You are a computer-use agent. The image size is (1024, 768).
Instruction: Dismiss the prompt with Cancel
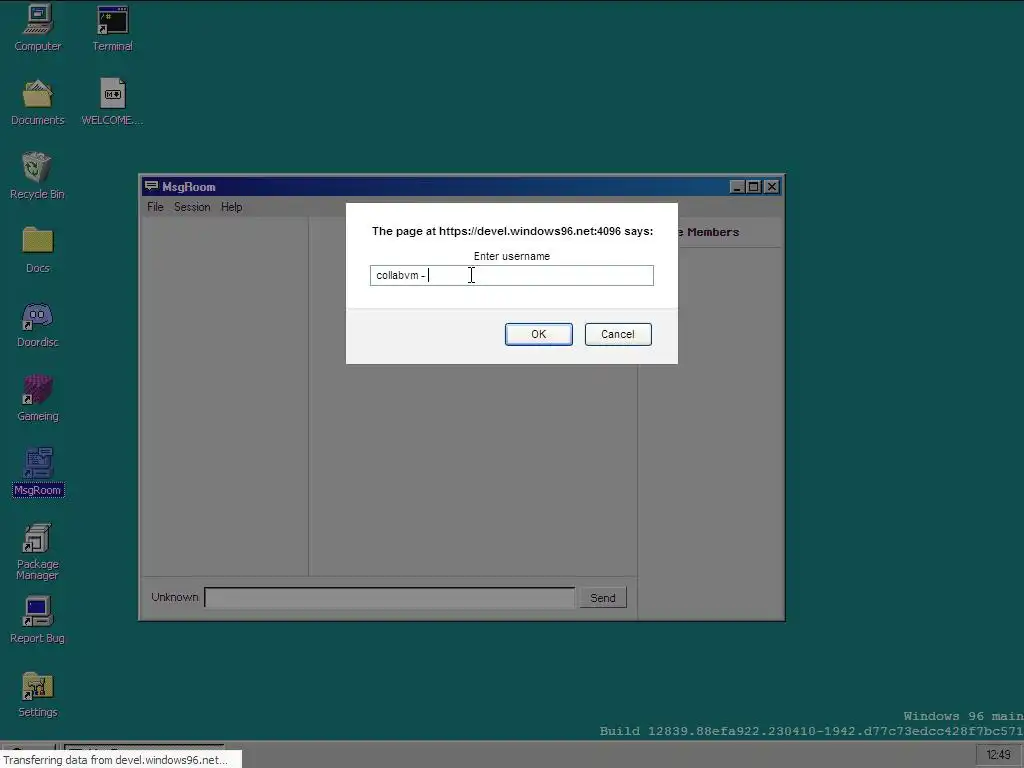pyautogui.click(x=618, y=334)
